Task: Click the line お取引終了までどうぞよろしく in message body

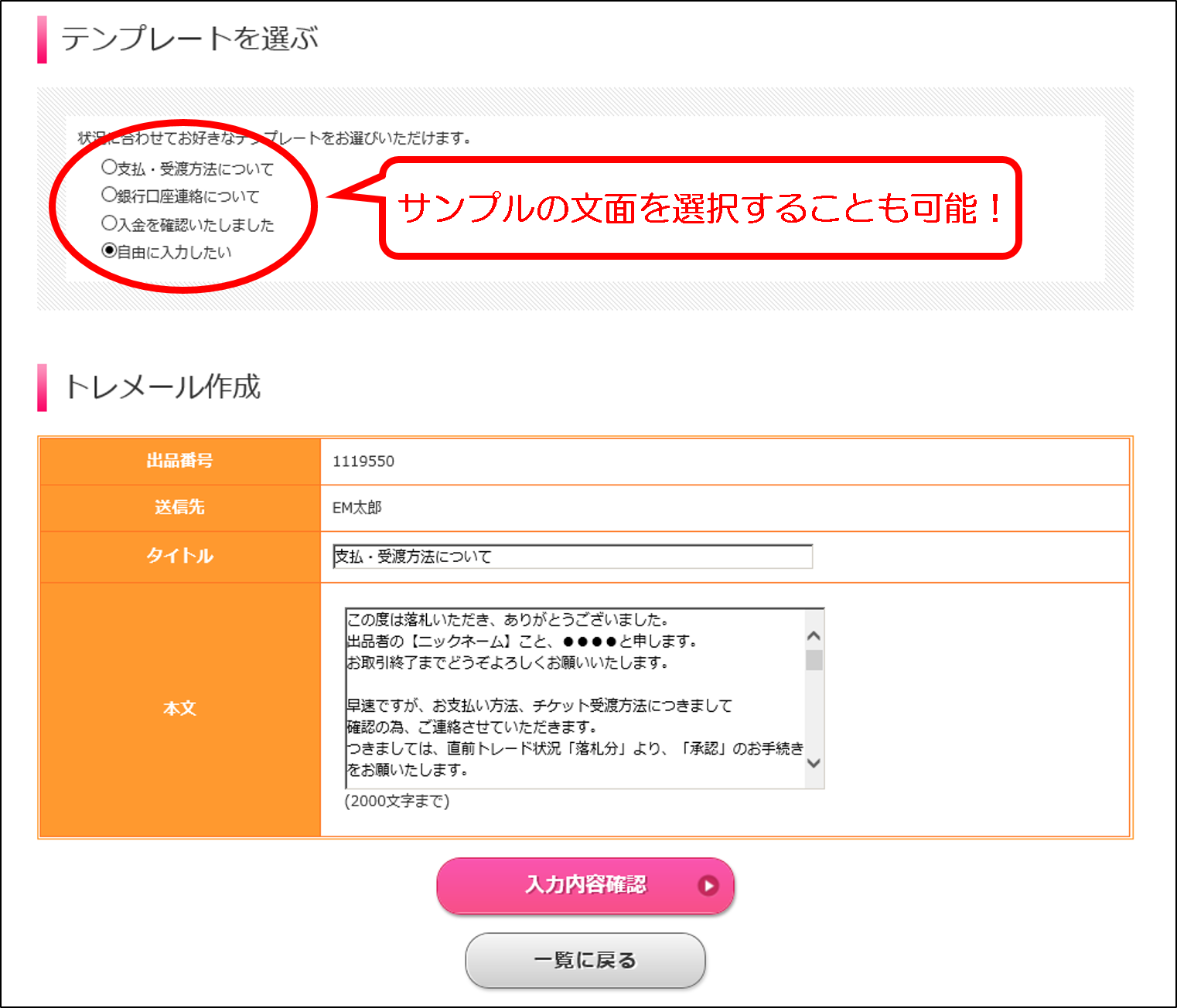Action: [507, 662]
